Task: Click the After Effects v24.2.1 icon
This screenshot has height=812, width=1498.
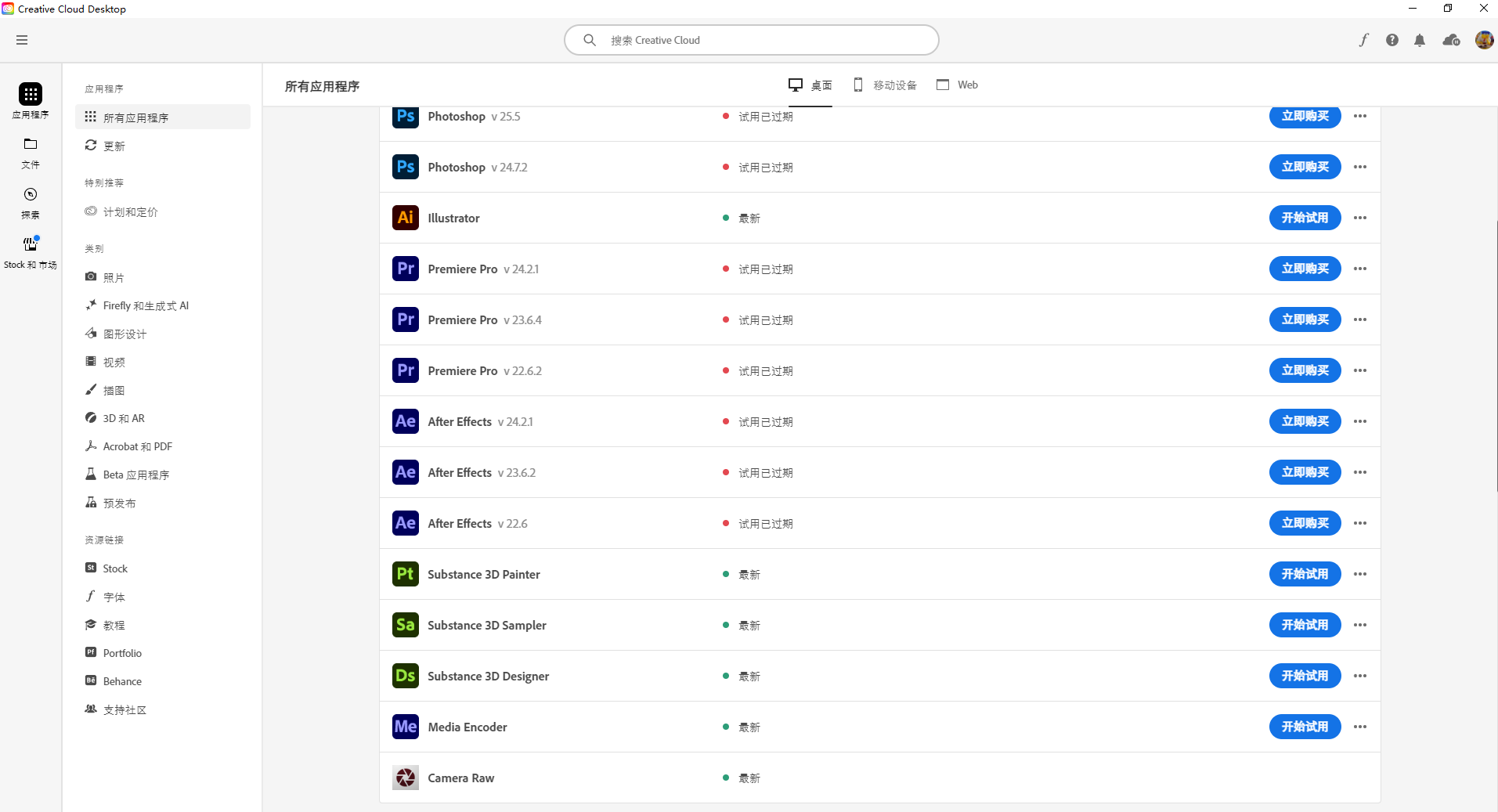Action: [405, 421]
